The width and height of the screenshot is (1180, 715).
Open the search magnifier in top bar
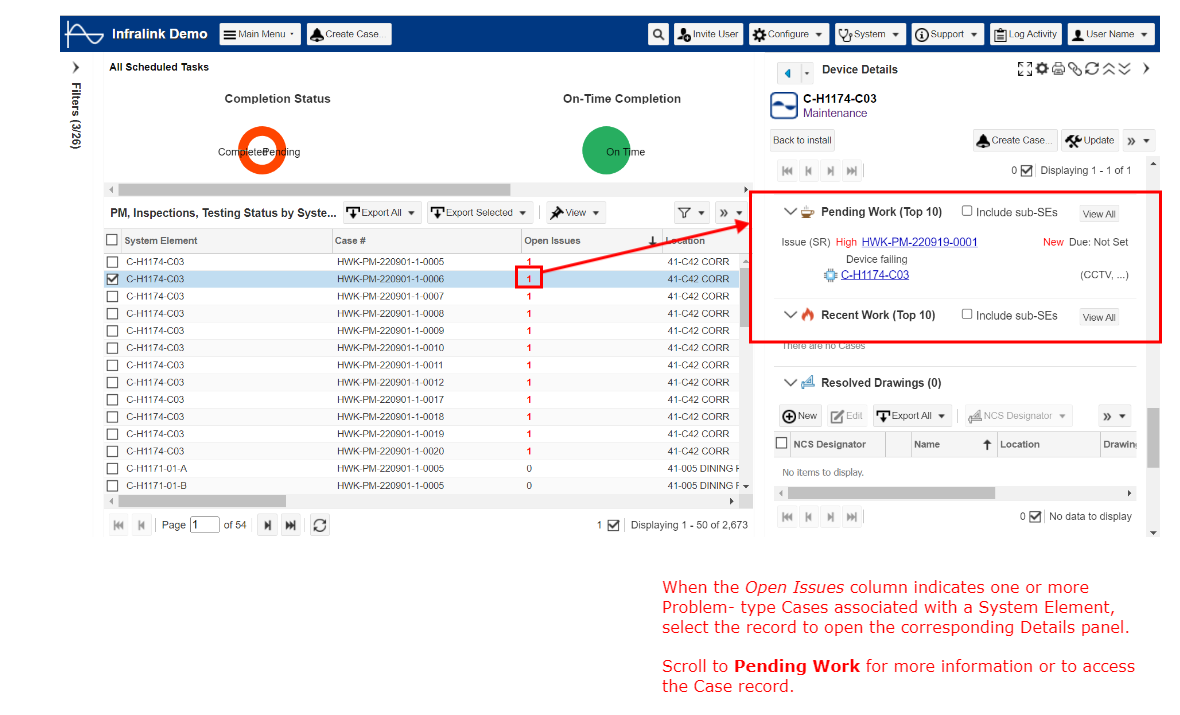pos(658,35)
